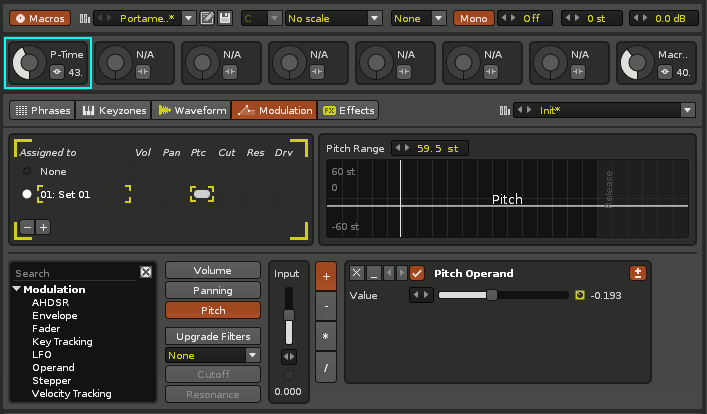Click the fifth macro N/A mapping icon

(404, 72)
